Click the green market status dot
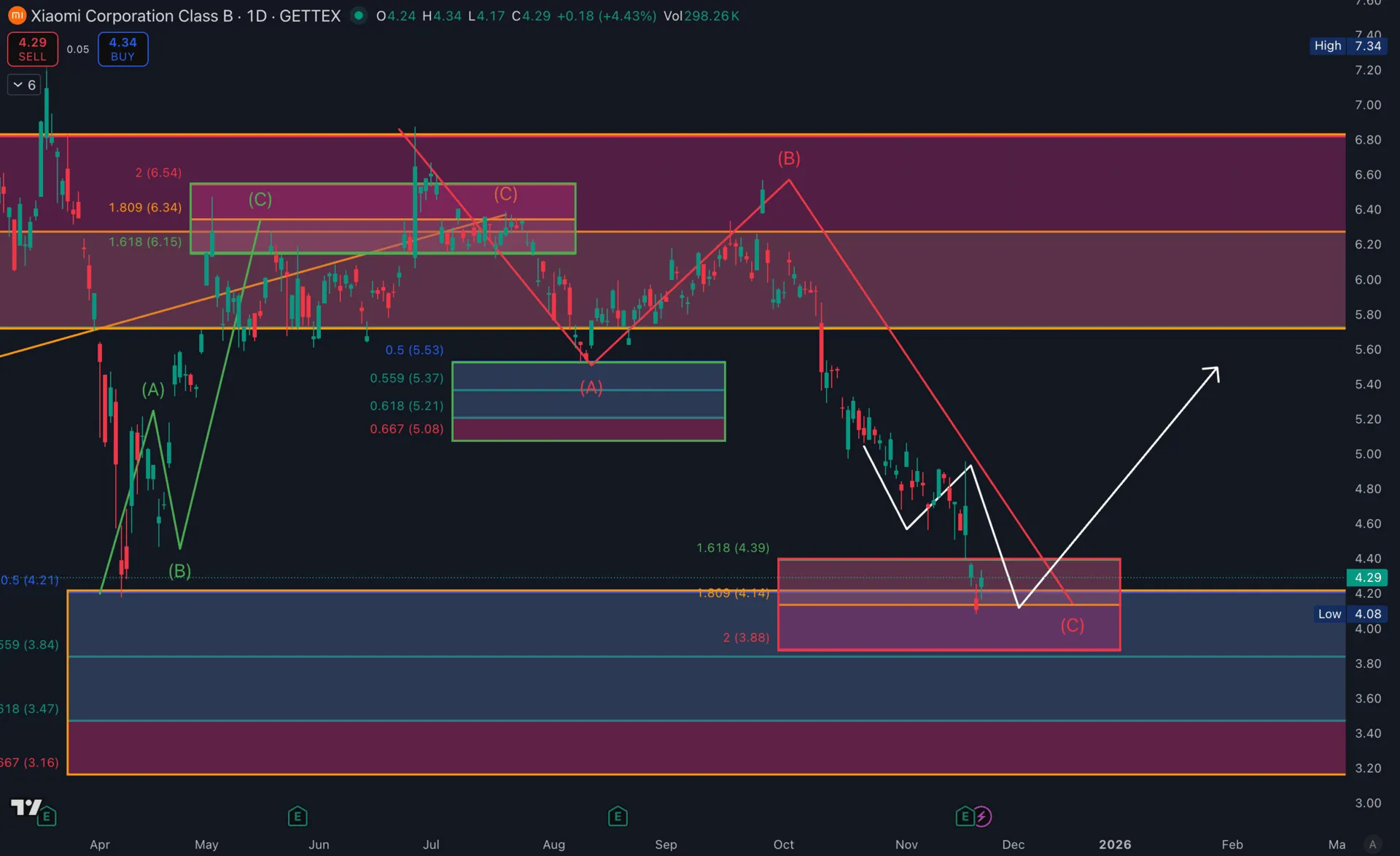The width and height of the screenshot is (1400, 856). pyautogui.click(x=358, y=15)
